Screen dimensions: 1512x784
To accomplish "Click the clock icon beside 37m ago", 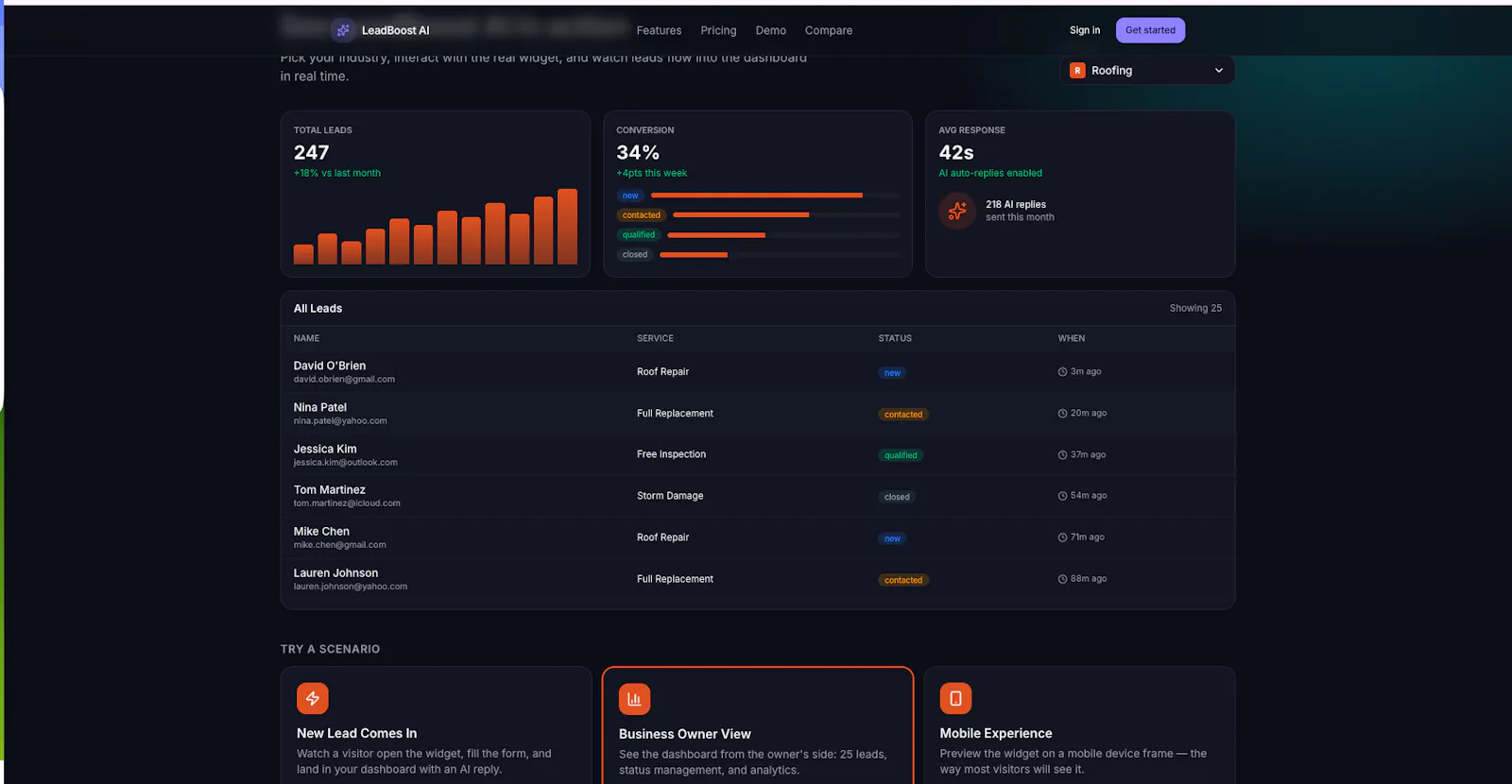I will [1062, 455].
